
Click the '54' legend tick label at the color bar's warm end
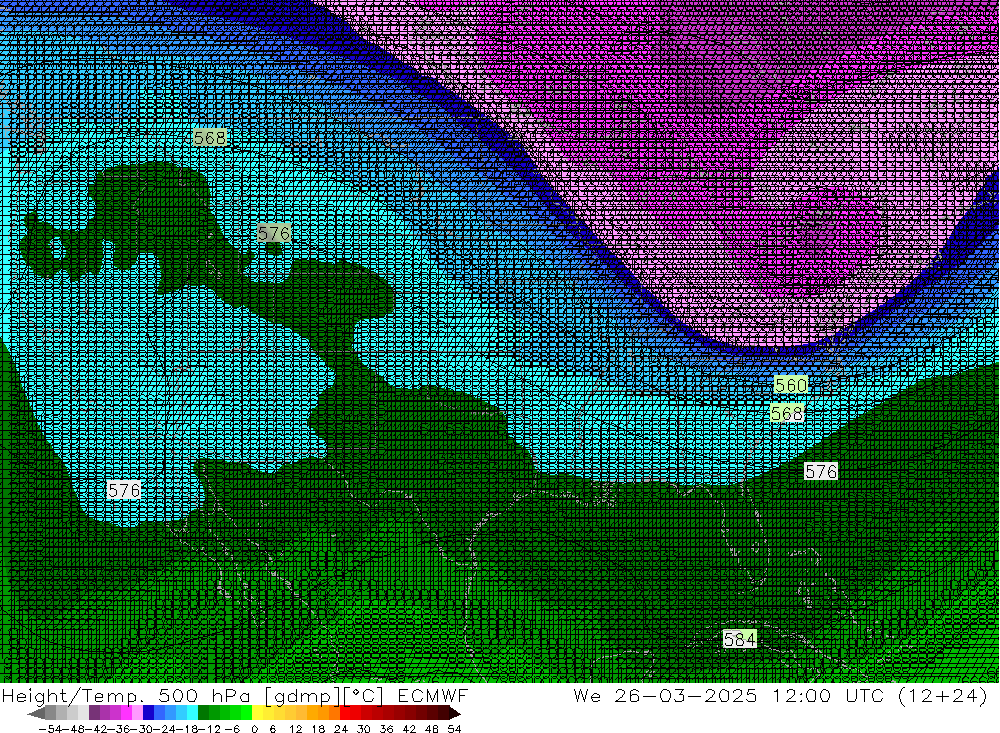454,729
